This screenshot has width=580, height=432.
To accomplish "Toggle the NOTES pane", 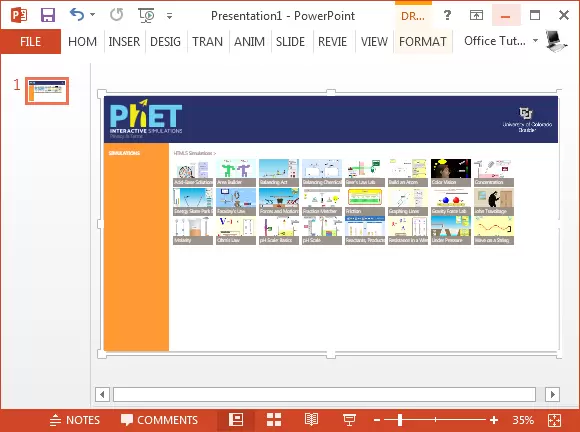I will 75,420.
